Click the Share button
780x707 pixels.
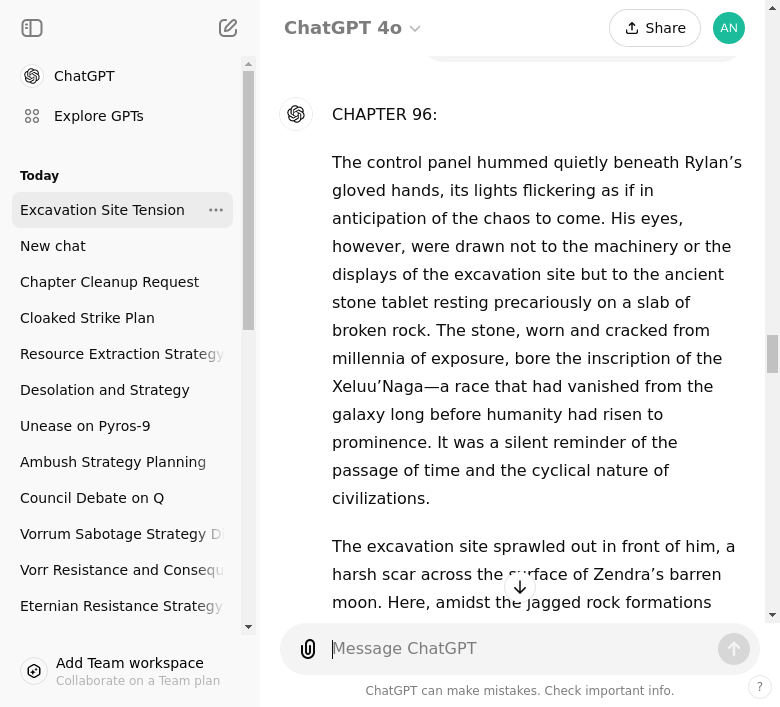point(654,28)
